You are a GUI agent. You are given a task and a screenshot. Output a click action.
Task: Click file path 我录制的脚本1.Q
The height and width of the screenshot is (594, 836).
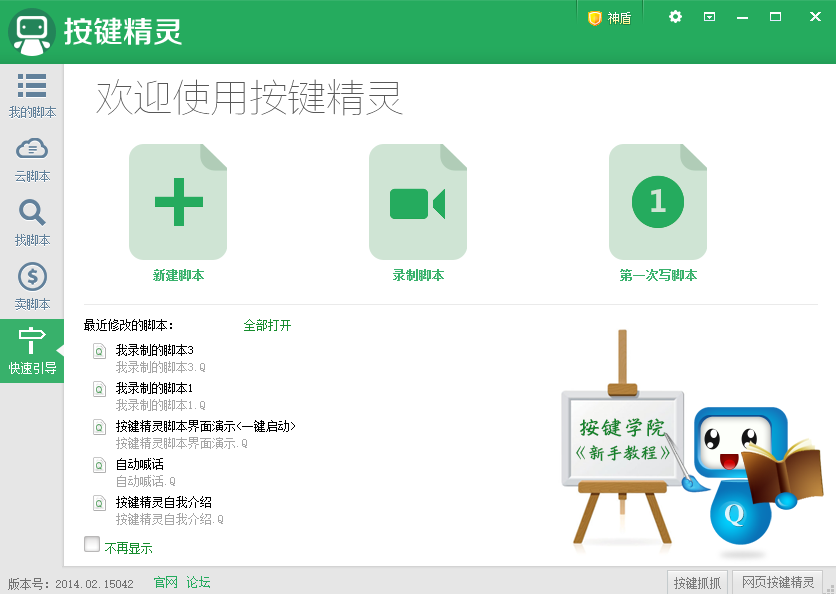(160, 405)
